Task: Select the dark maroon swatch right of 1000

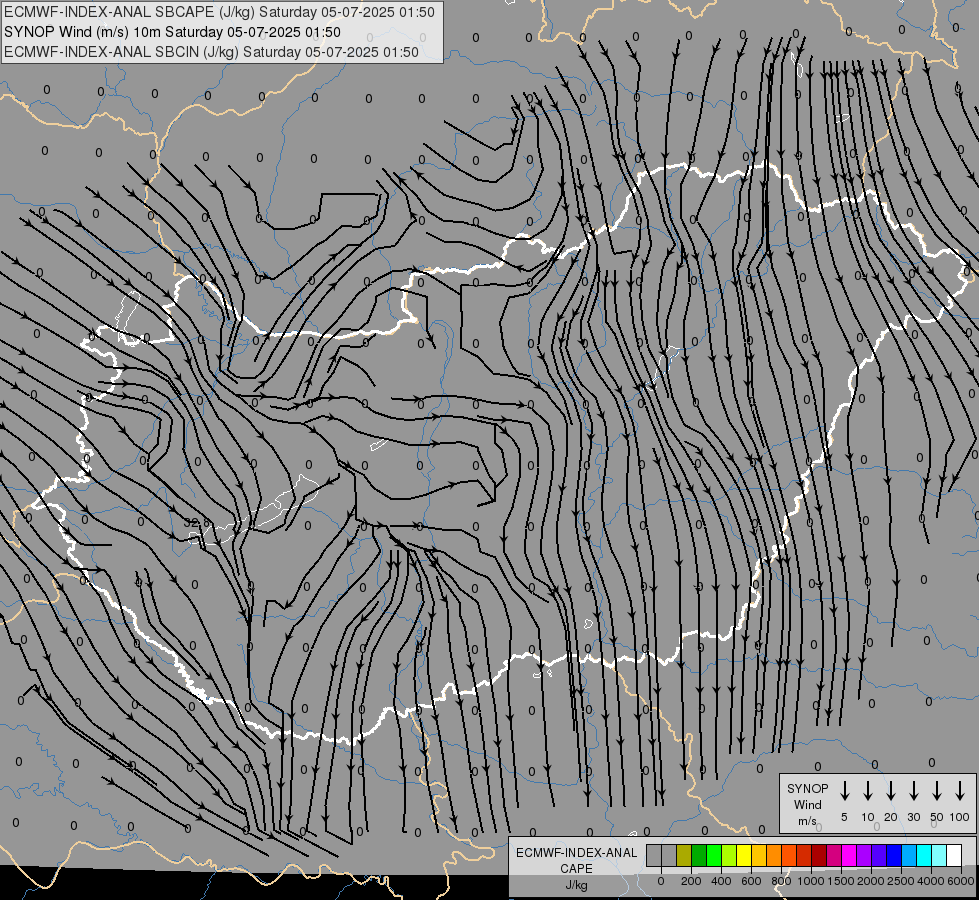Action: (819, 855)
